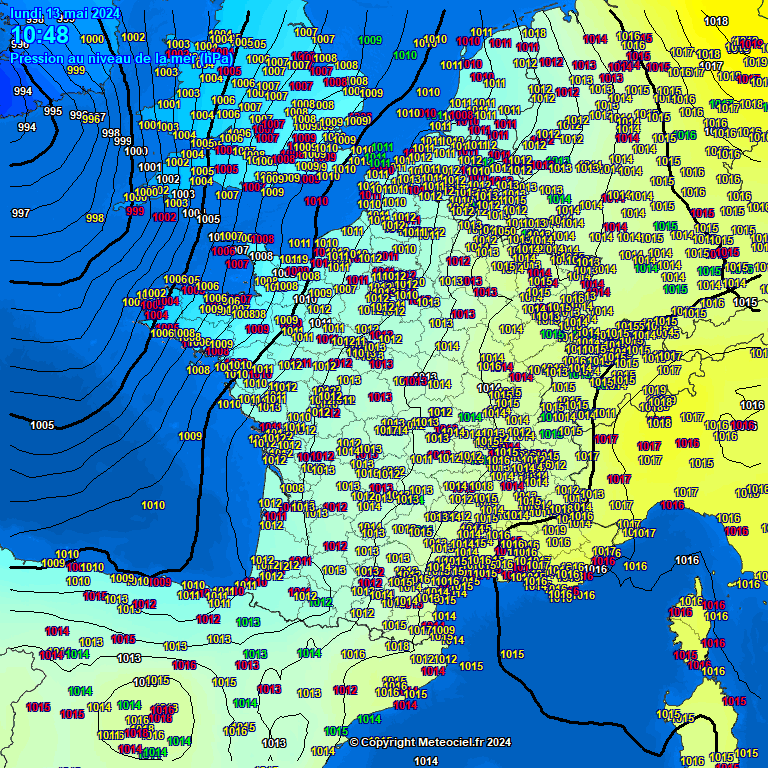This screenshot has height=768, width=768.
Task: Click the time label 10:48
Action: [40, 37]
